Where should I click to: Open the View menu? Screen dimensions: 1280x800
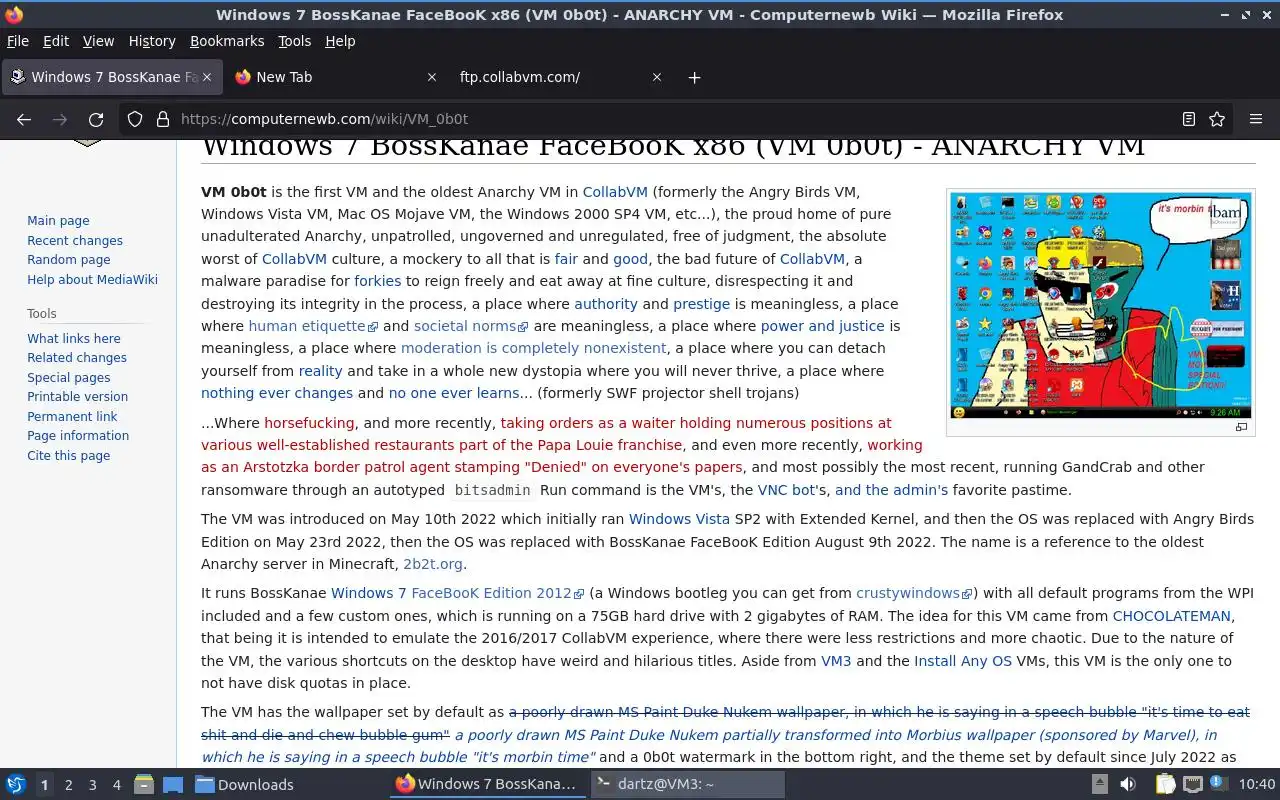tap(98, 41)
